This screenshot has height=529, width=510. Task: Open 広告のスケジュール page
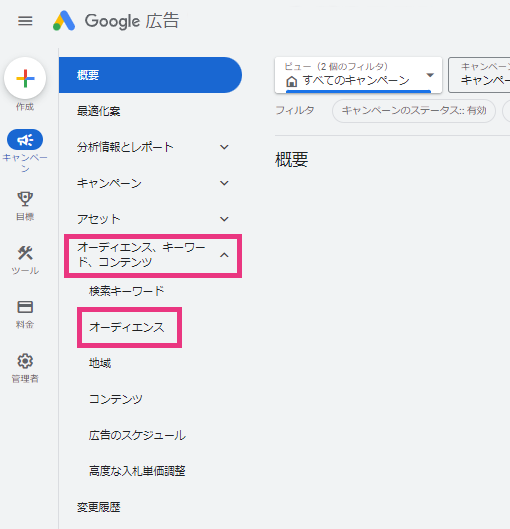point(137,435)
